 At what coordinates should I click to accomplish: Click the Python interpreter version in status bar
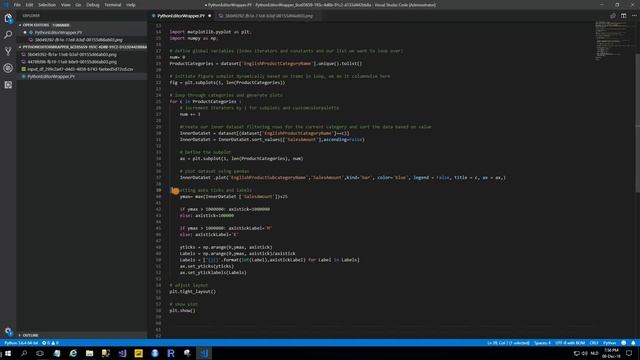21,343
